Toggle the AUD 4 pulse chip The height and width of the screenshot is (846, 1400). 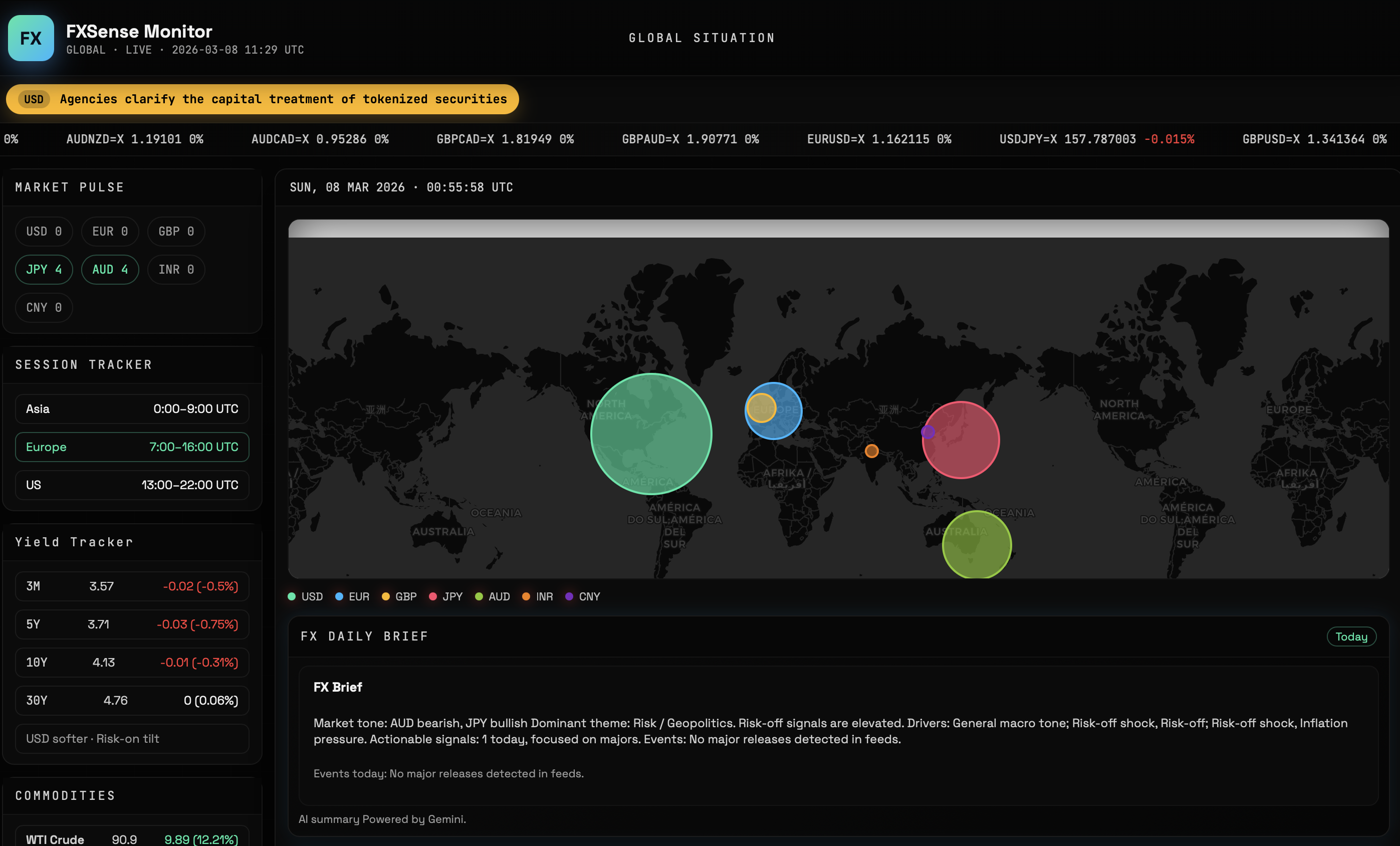[x=110, y=269]
